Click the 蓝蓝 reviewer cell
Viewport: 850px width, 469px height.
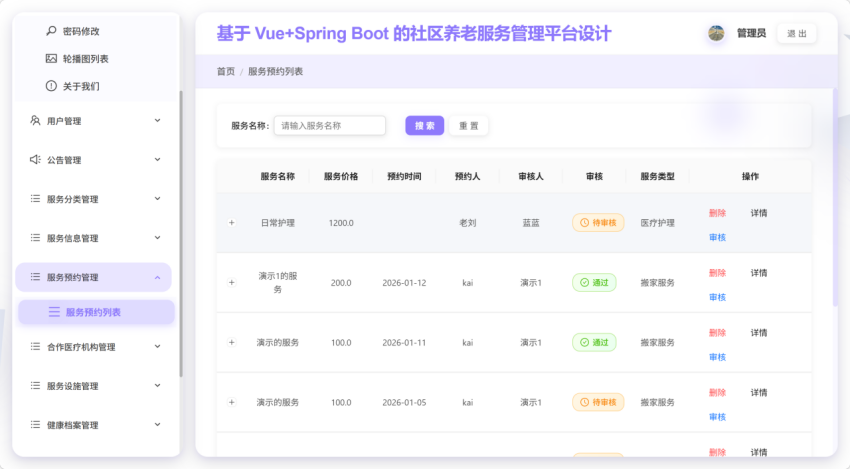[531, 223]
